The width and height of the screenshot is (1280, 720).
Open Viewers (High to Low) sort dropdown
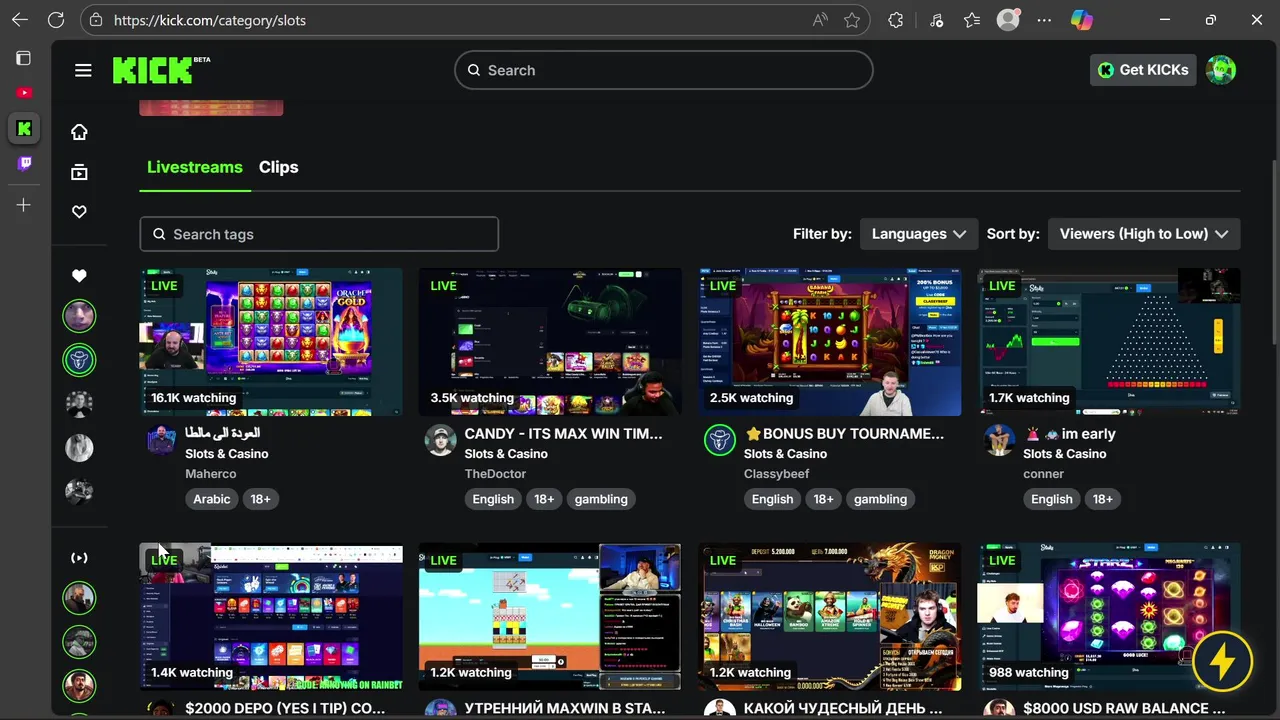1144,234
